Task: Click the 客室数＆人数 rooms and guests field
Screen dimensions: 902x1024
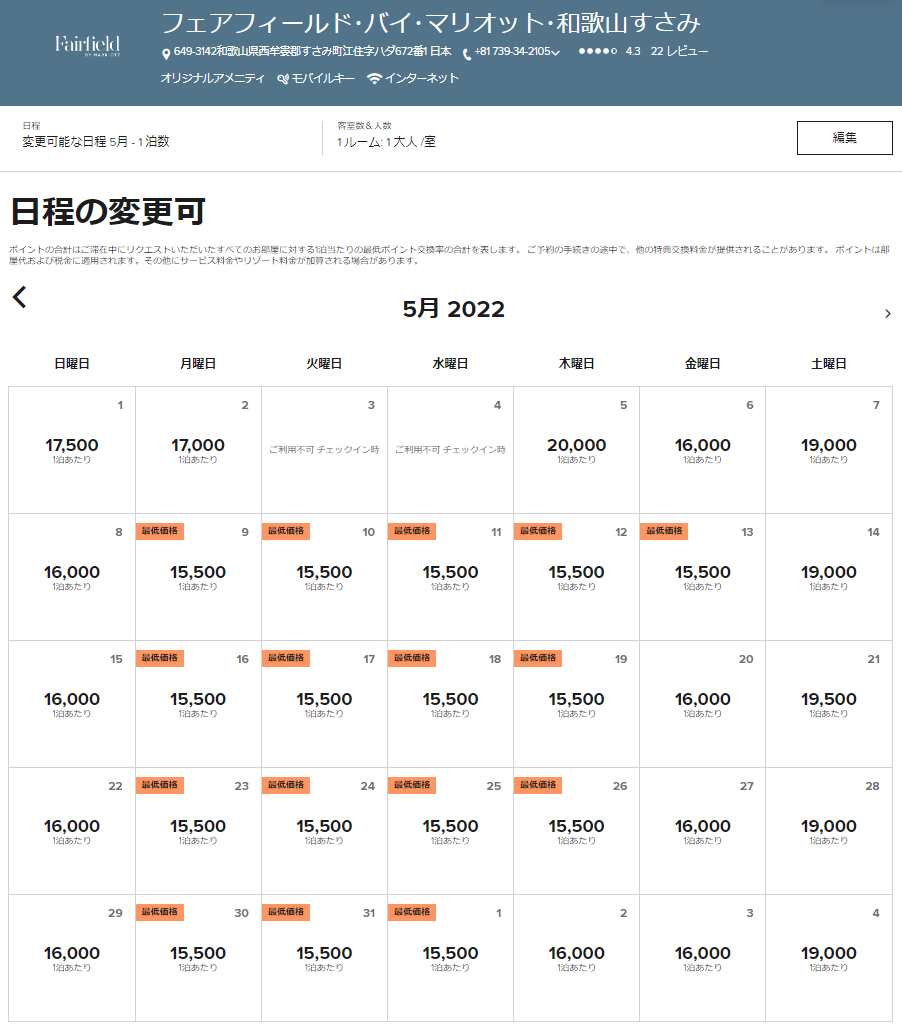Action: click(386, 141)
